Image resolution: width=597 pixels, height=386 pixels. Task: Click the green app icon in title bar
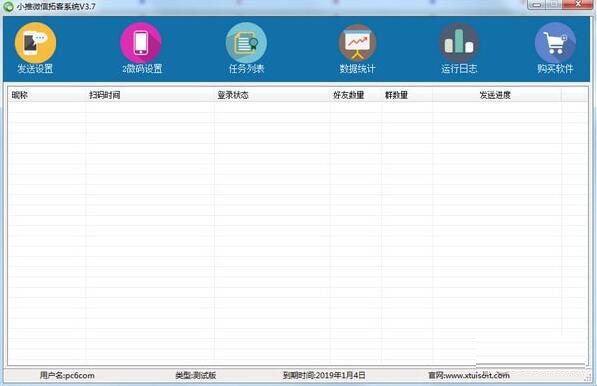point(8,6)
